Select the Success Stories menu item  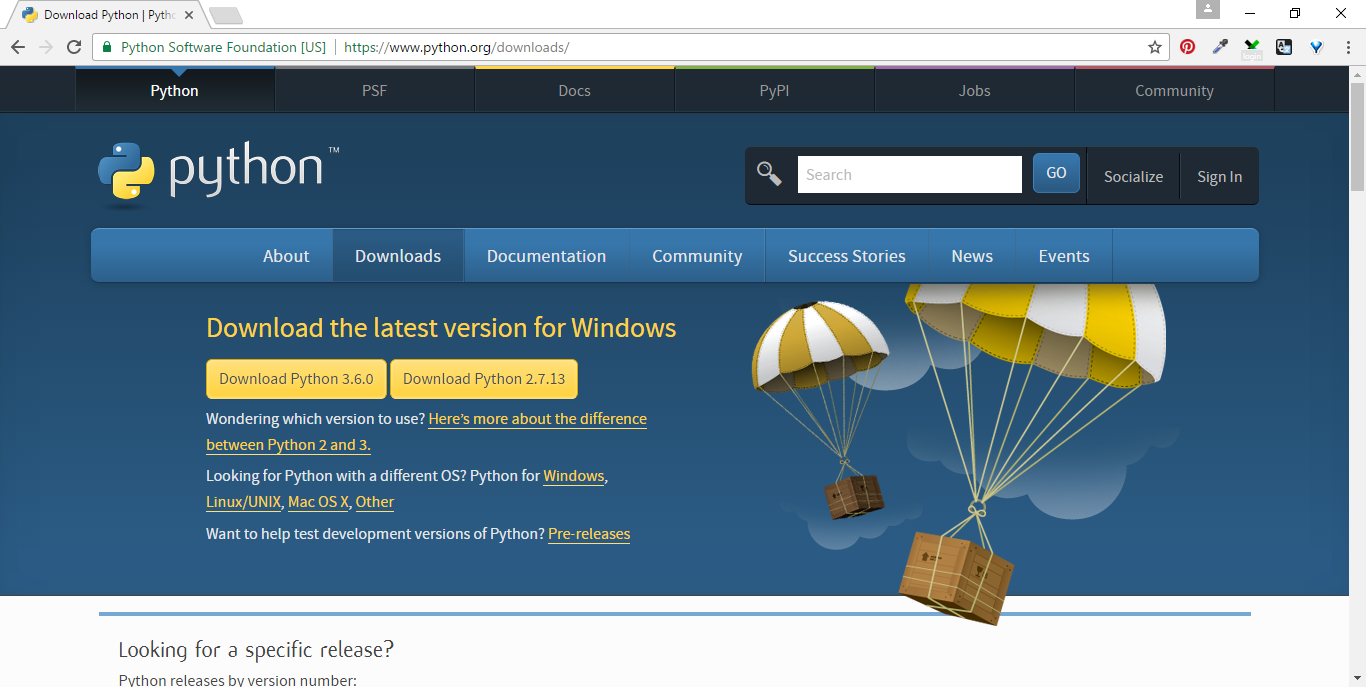pyautogui.click(x=846, y=256)
